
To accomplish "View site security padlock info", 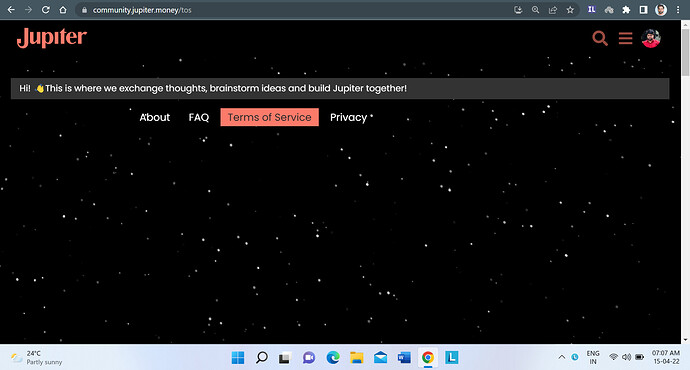I will (x=84, y=10).
